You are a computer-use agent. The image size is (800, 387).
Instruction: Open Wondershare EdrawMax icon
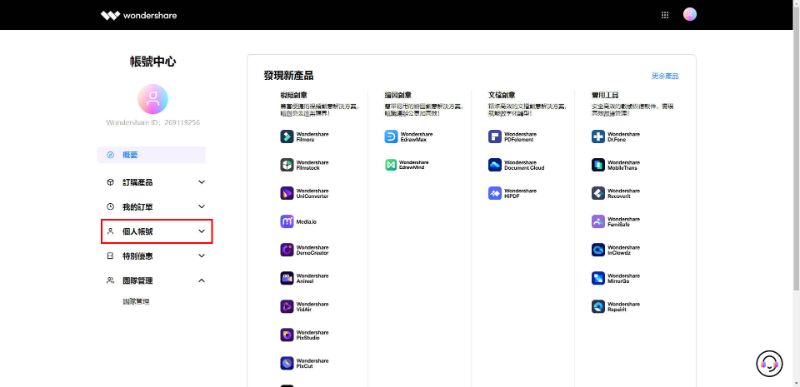(391, 136)
